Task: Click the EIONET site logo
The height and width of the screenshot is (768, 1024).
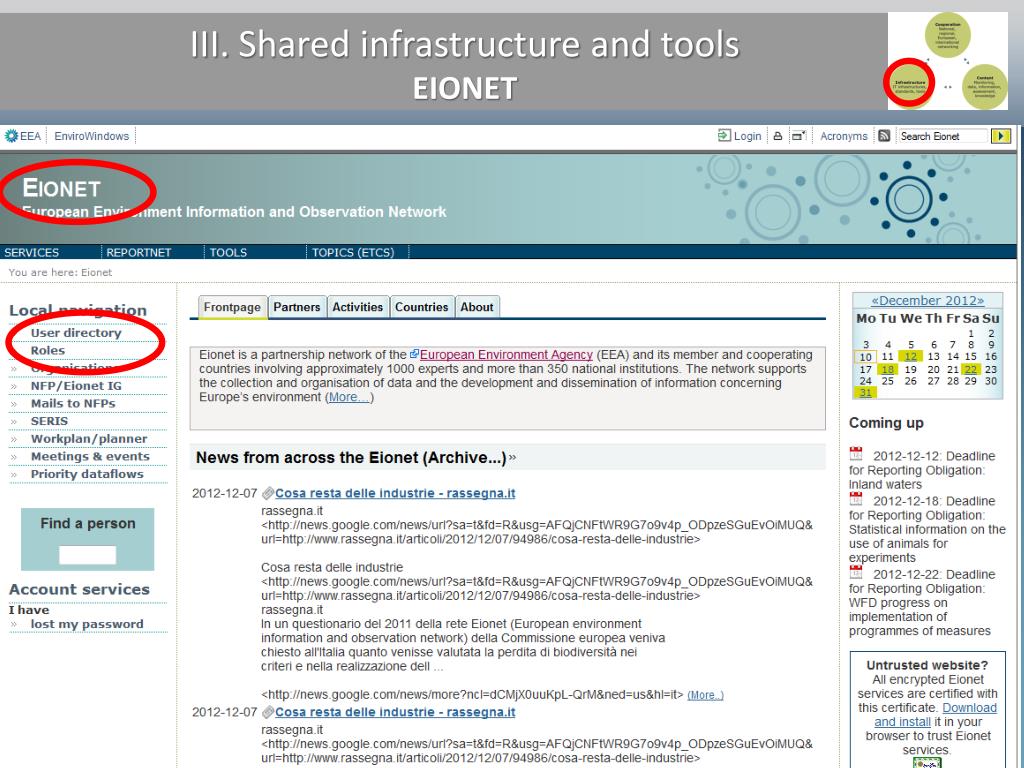Action: (x=61, y=188)
